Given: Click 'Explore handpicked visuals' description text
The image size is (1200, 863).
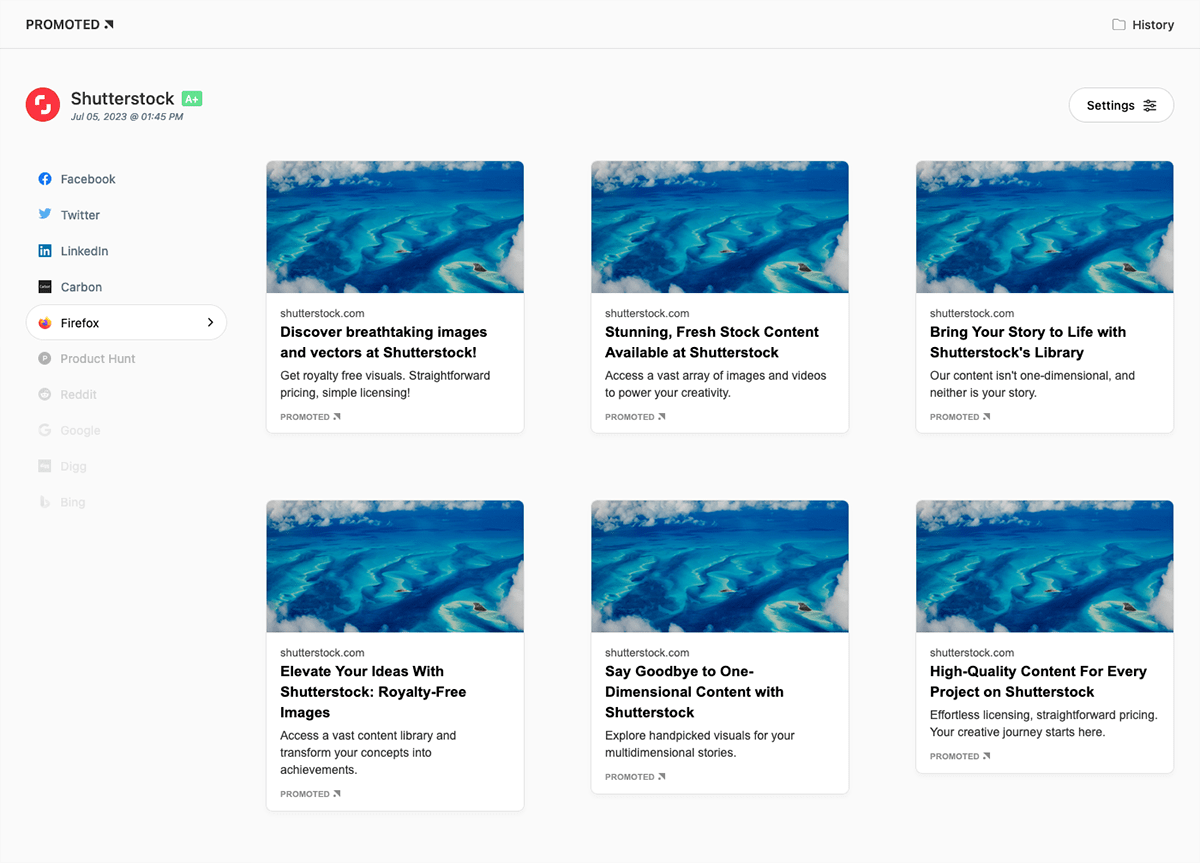Looking at the screenshot, I should [700, 744].
